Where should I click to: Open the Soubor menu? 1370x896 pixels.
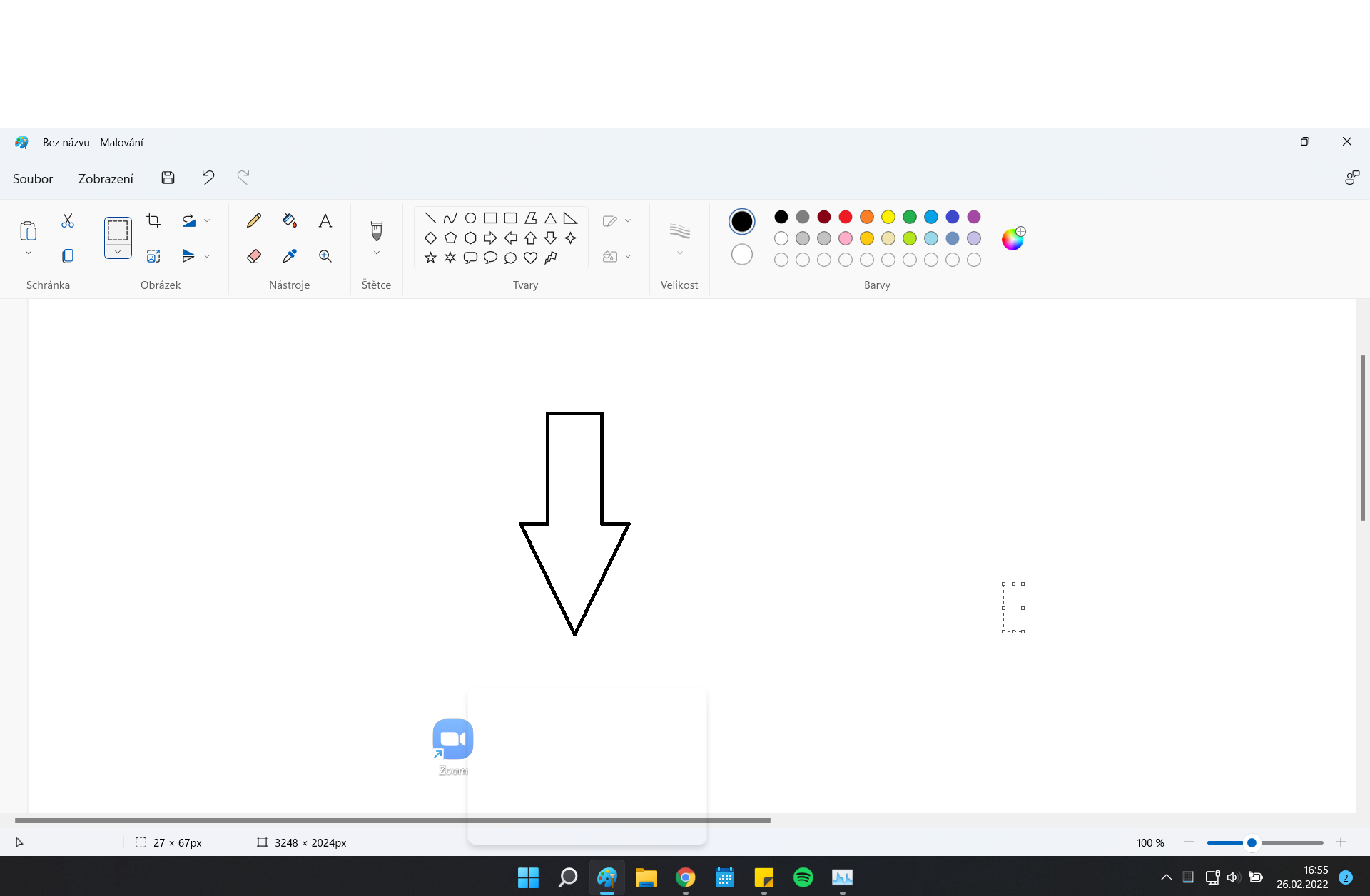click(33, 178)
